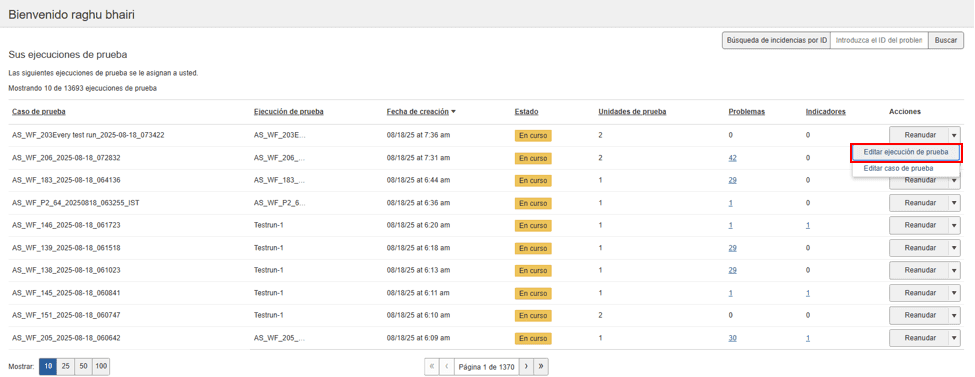This screenshot has height=377, width=975.
Task: Focus the issue ID search field
Action: click(x=879, y=40)
